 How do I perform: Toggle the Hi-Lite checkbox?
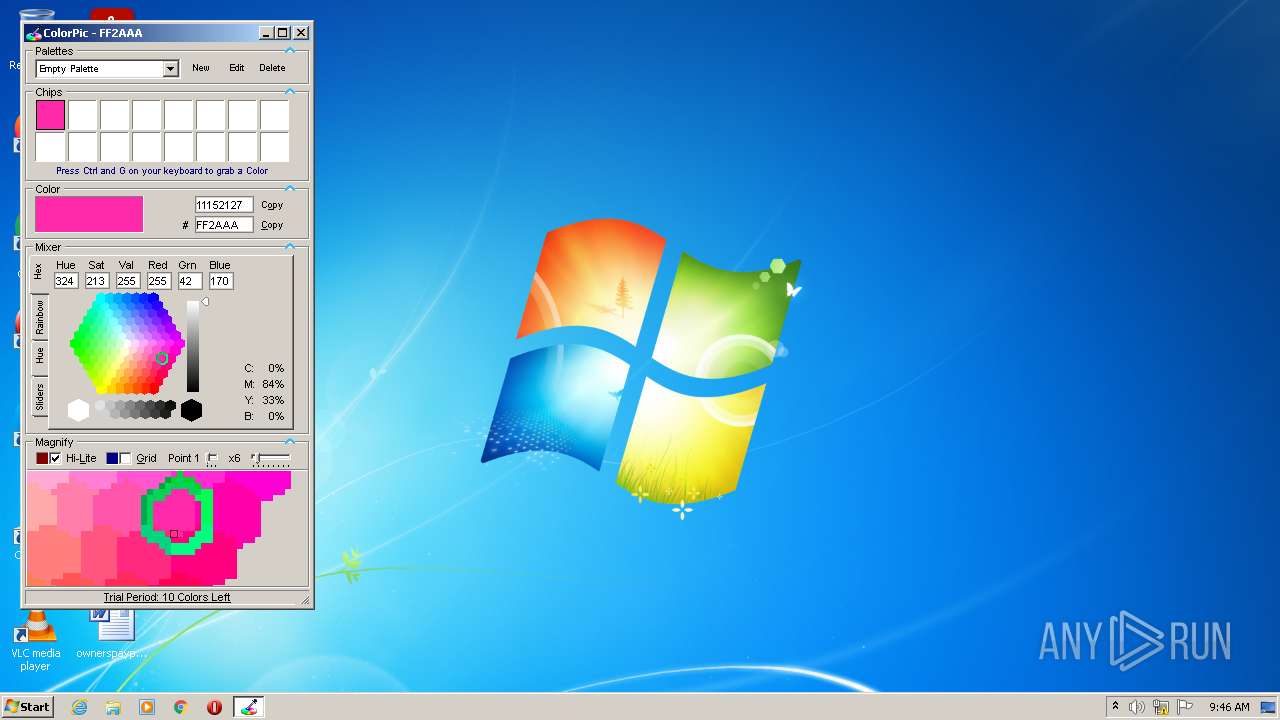pos(55,459)
